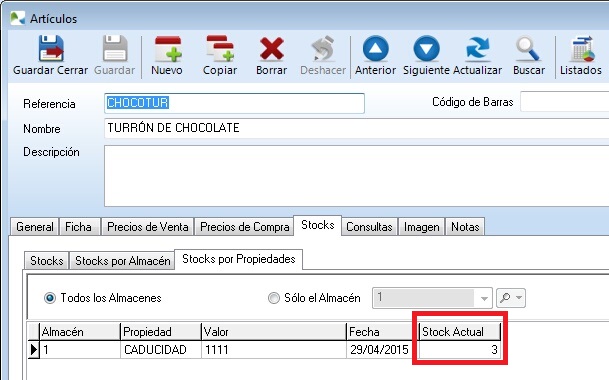Viewport: 609px width, 380px height.
Task: Click the Valor cell 1111
Action: click(x=274, y=350)
